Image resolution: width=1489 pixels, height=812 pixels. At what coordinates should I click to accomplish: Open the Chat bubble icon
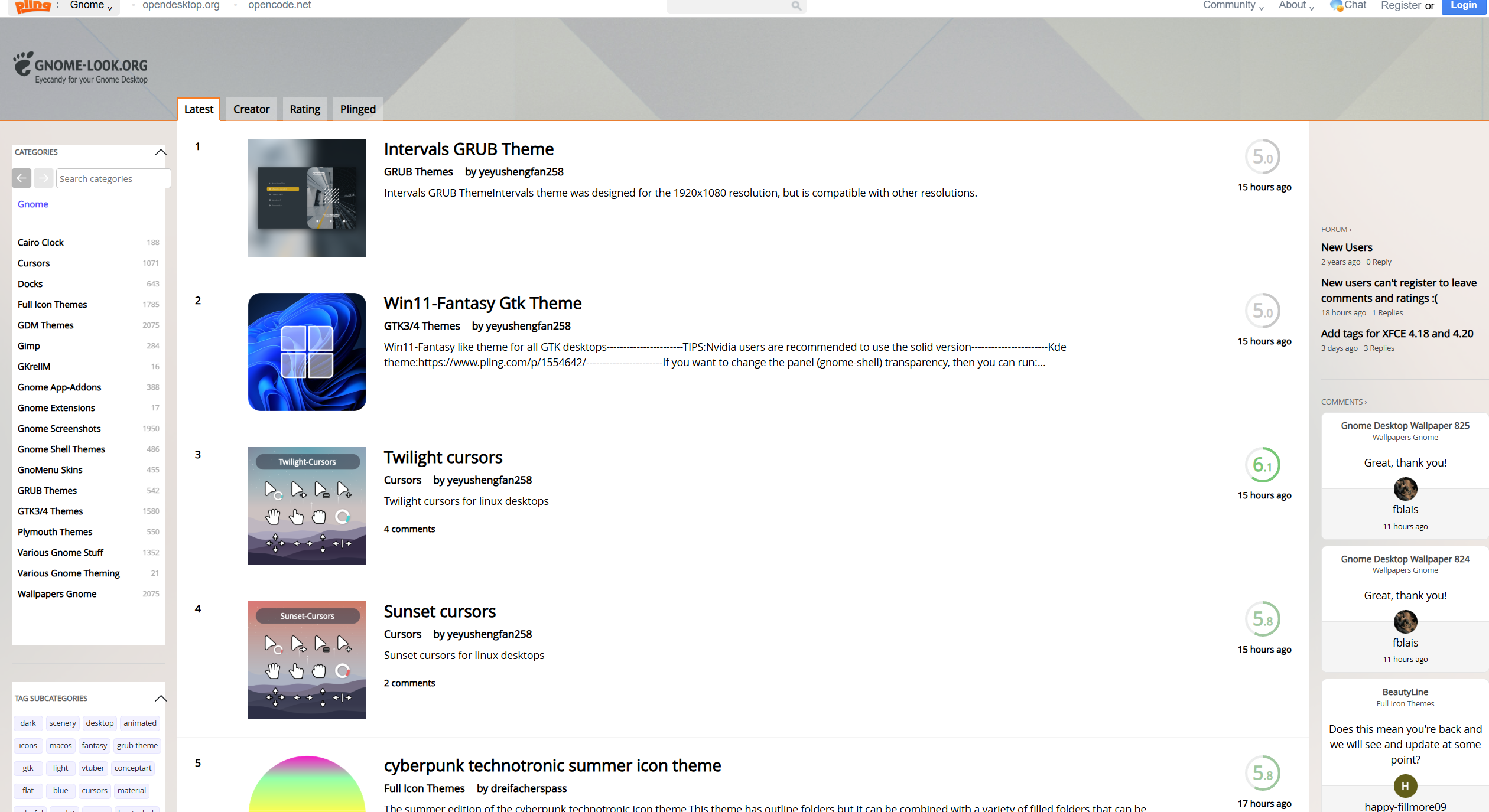[x=1336, y=6]
